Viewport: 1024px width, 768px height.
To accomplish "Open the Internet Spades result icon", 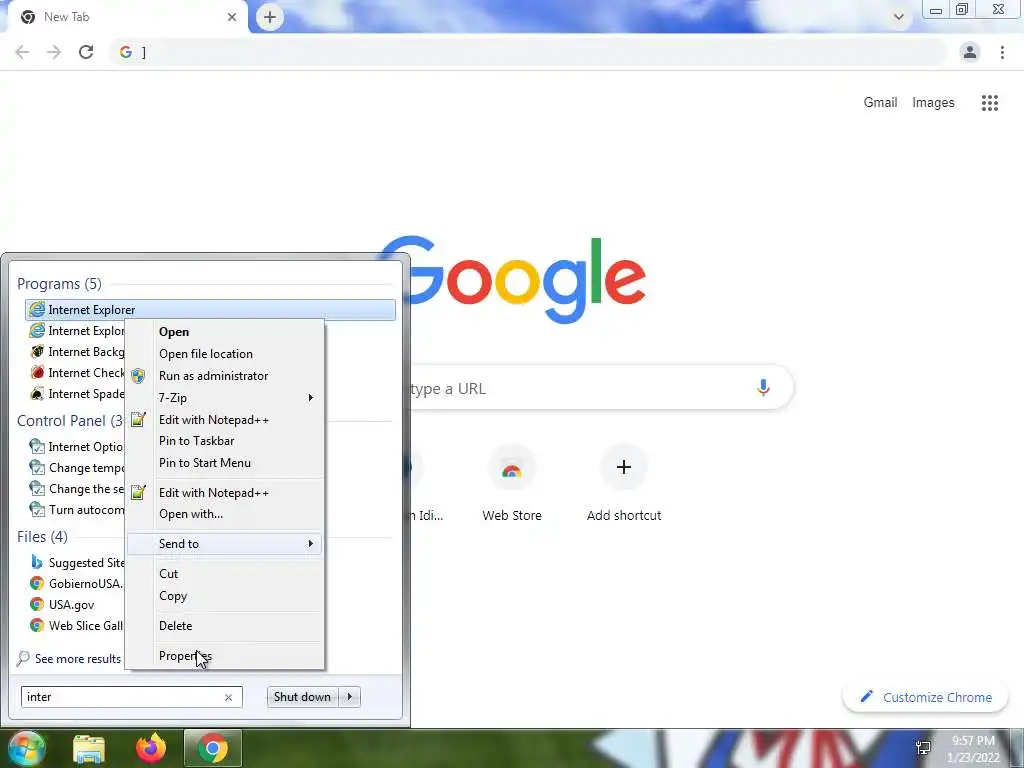I will [x=37, y=393].
